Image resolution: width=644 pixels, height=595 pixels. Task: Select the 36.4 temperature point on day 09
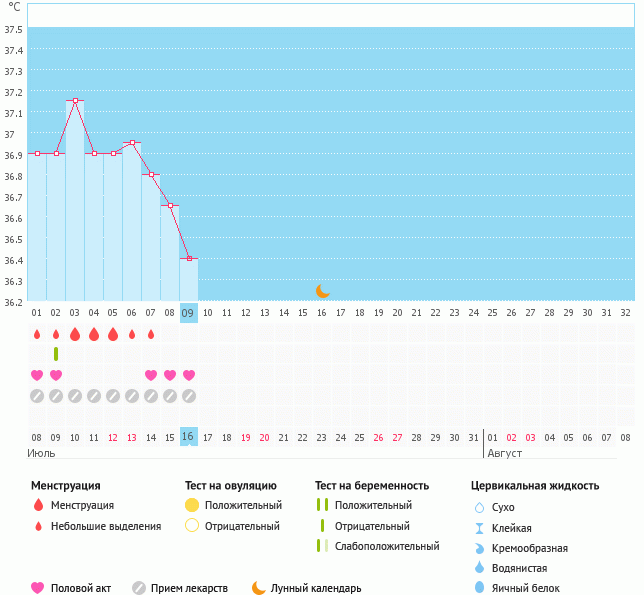(188, 258)
